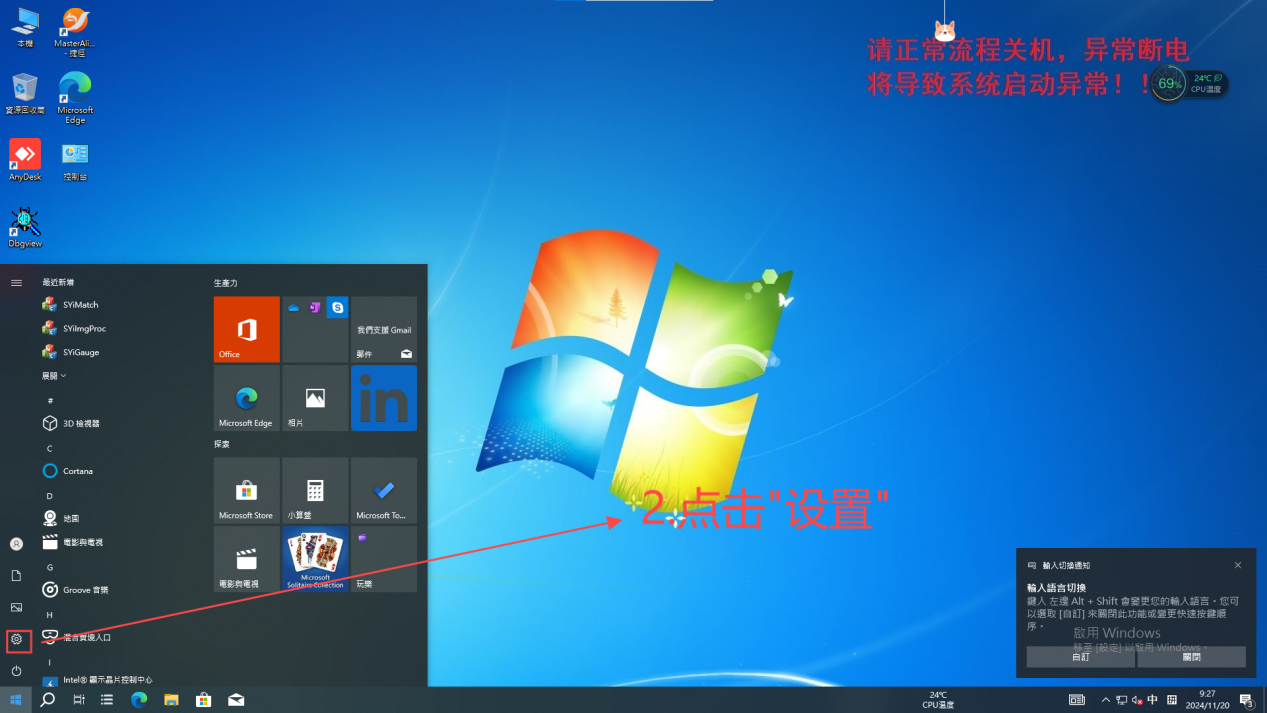Open the 小算盤 calculator tile
This screenshot has height=713, width=1267.
(315, 491)
